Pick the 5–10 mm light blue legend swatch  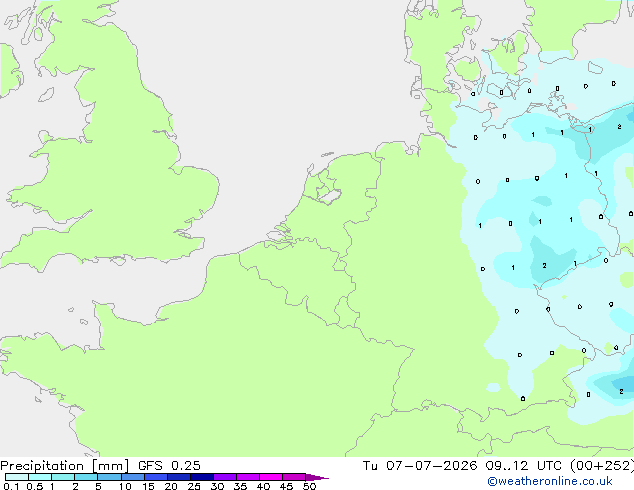pyautogui.click(x=109, y=477)
